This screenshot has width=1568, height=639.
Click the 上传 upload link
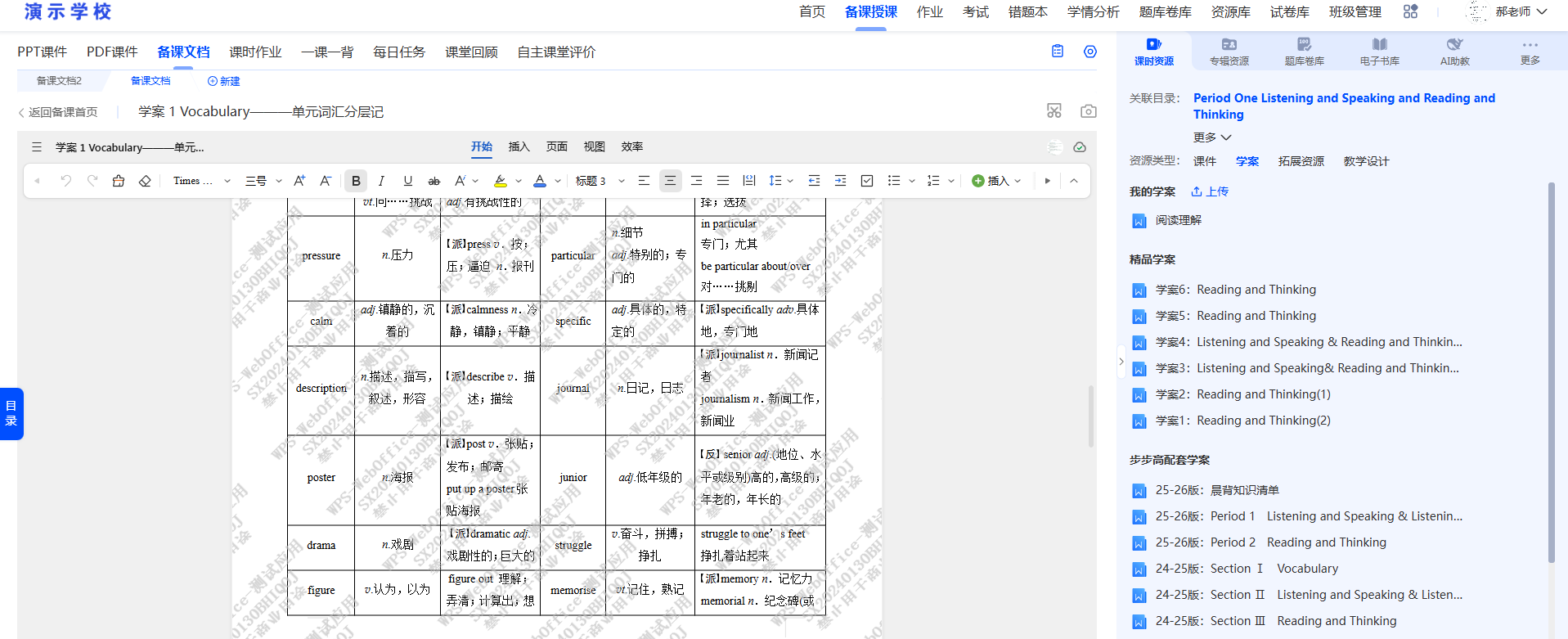tap(1210, 191)
